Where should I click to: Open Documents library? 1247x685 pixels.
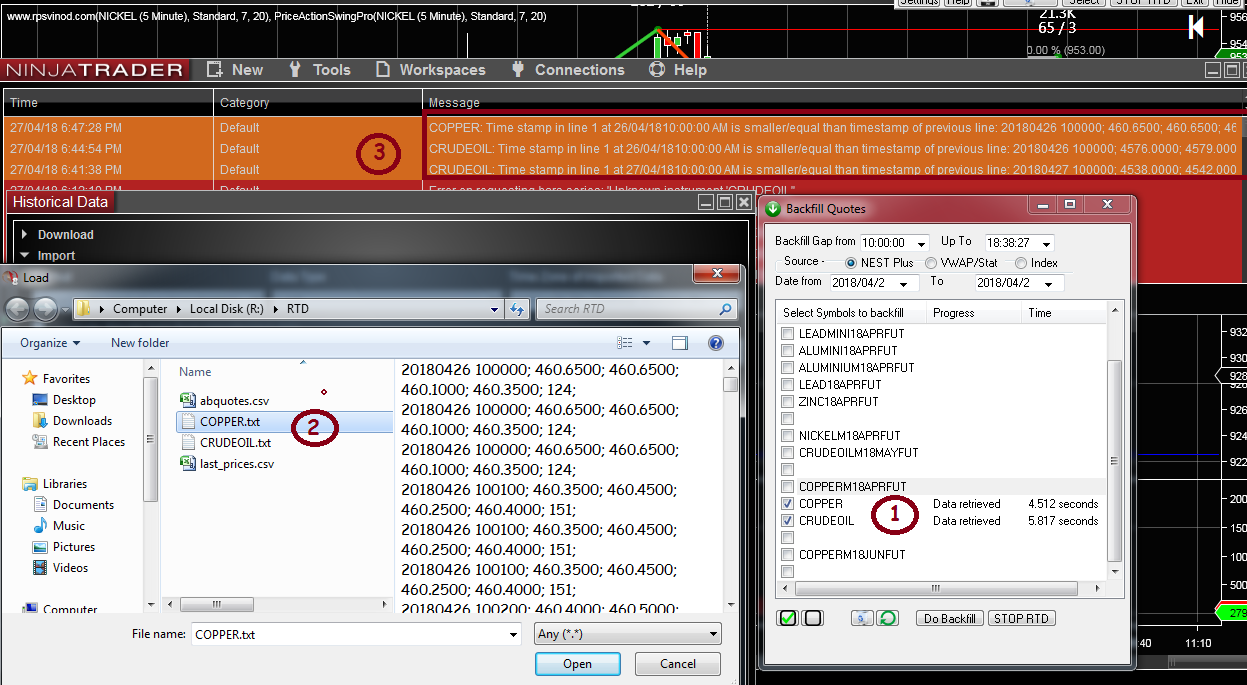[x=73, y=505]
